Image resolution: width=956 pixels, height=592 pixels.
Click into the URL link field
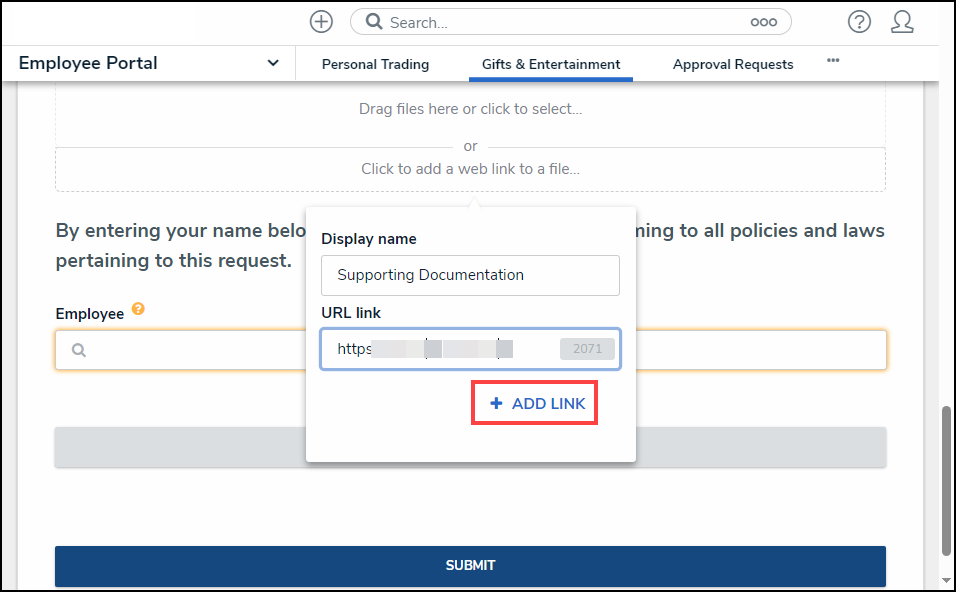point(440,350)
